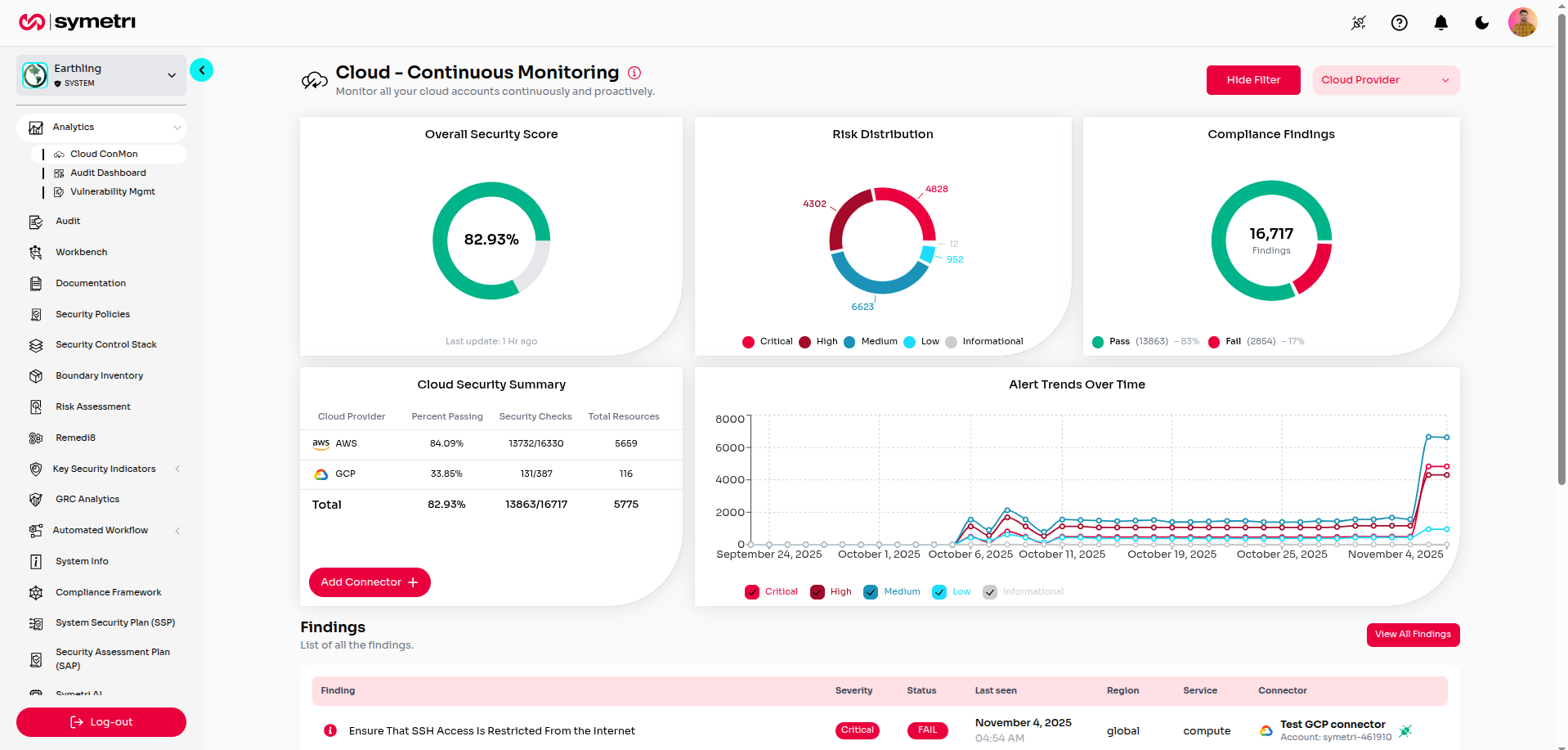Open user profile avatar
Viewport: 1568px width, 750px height.
(x=1522, y=23)
